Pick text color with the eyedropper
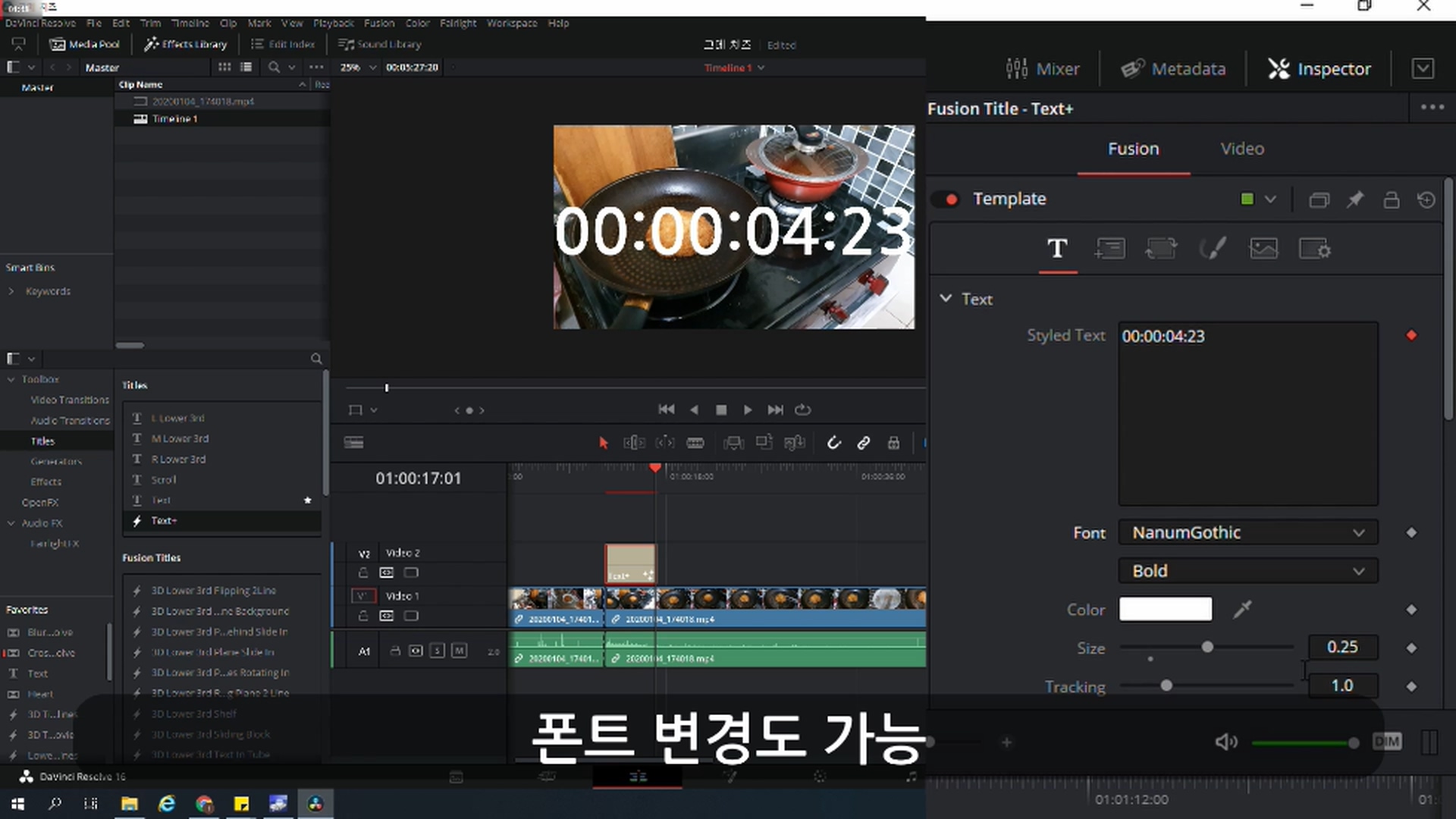Viewport: 1456px width, 819px height. pos(1242,609)
